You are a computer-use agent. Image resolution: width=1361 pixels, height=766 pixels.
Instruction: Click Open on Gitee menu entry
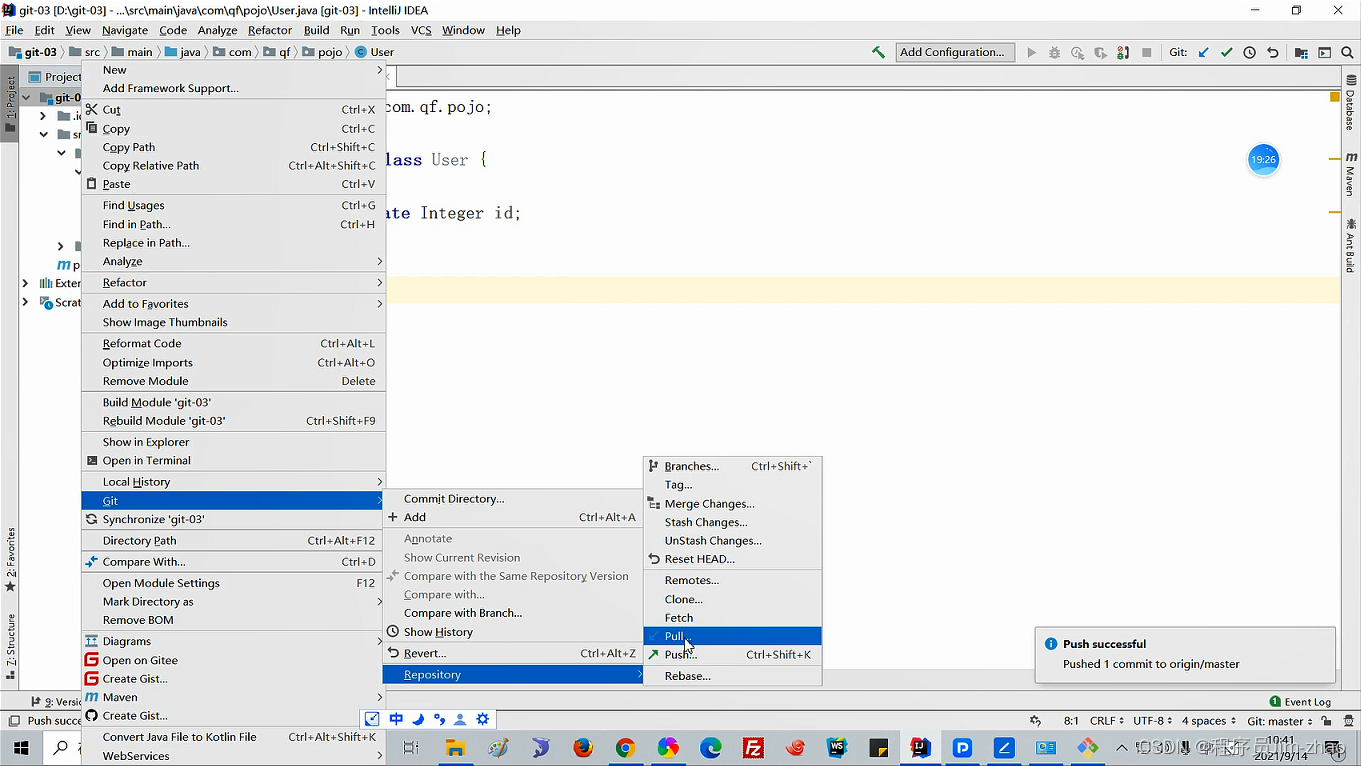(233, 660)
